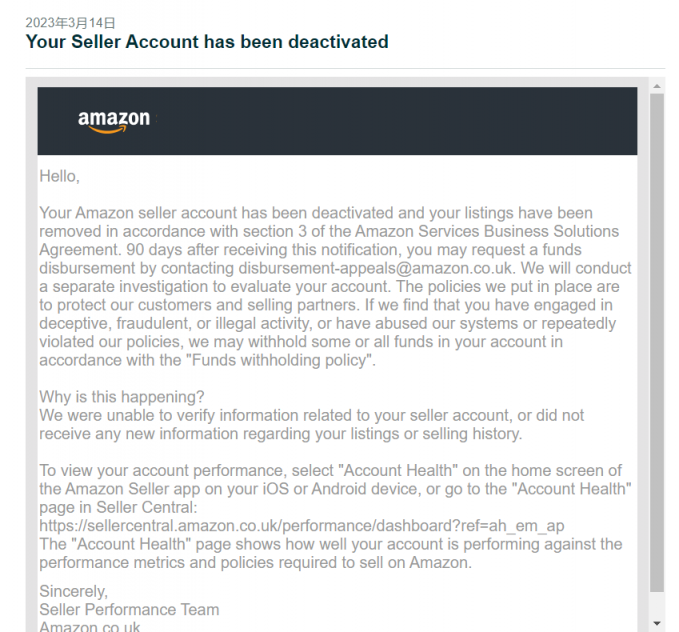The height and width of the screenshot is (632, 679).
Task: Click the scrollbar track below the thumb
Action: 657,604
